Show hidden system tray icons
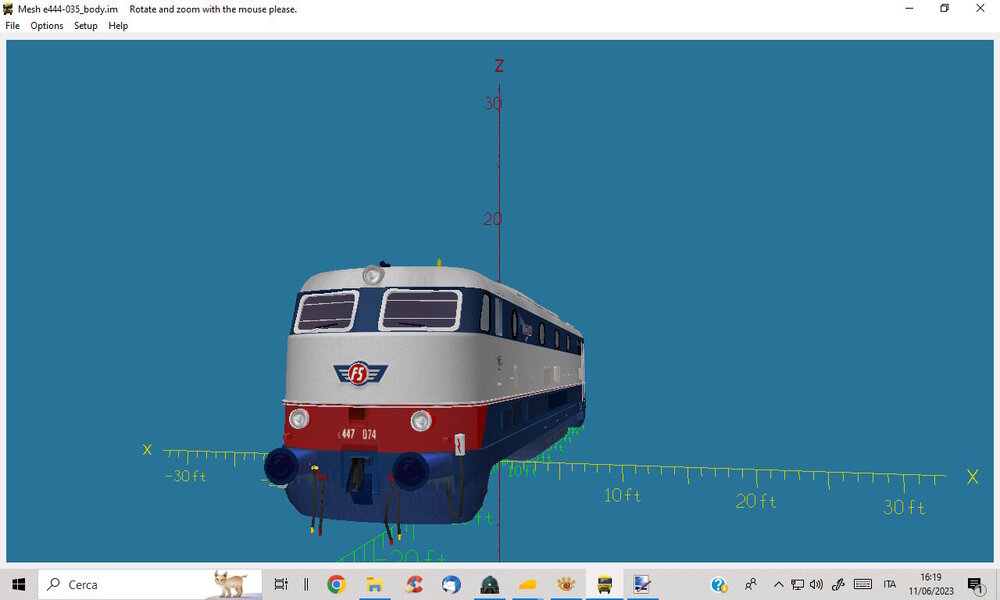 tap(778, 584)
